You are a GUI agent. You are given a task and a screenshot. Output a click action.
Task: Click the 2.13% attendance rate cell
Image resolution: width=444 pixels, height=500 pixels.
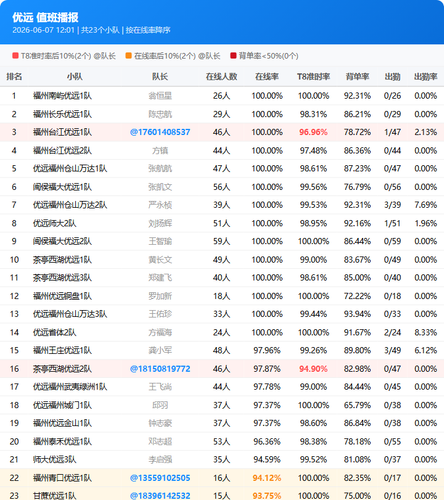pyautogui.click(x=426, y=132)
